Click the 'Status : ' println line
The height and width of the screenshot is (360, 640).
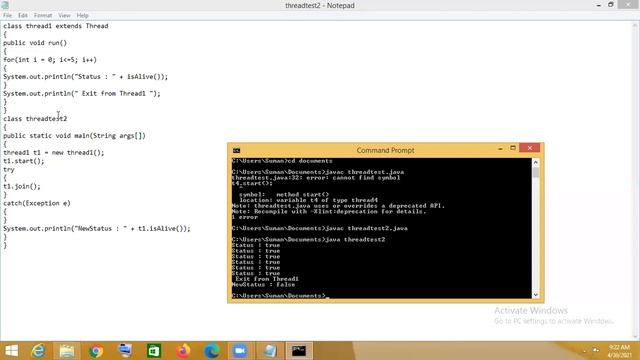coord(85,77)
